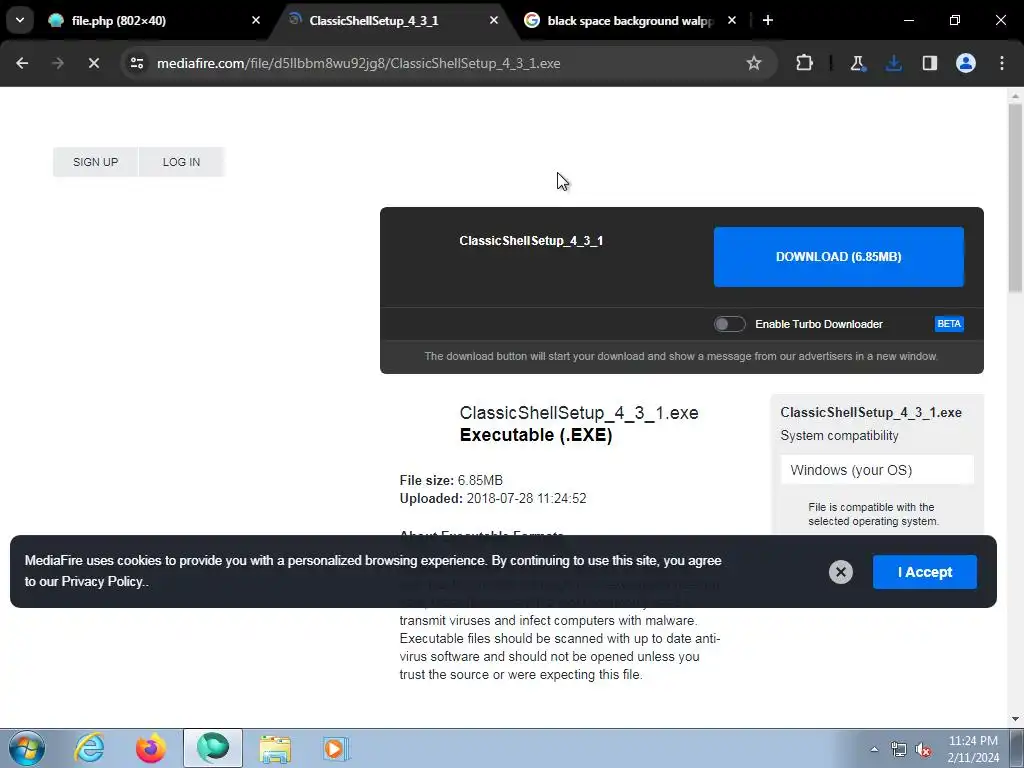1024x768 pixels.
Task: Switch to the ClassicShellSetup_4_3_1 tab
Action: [x=392, y=20]
